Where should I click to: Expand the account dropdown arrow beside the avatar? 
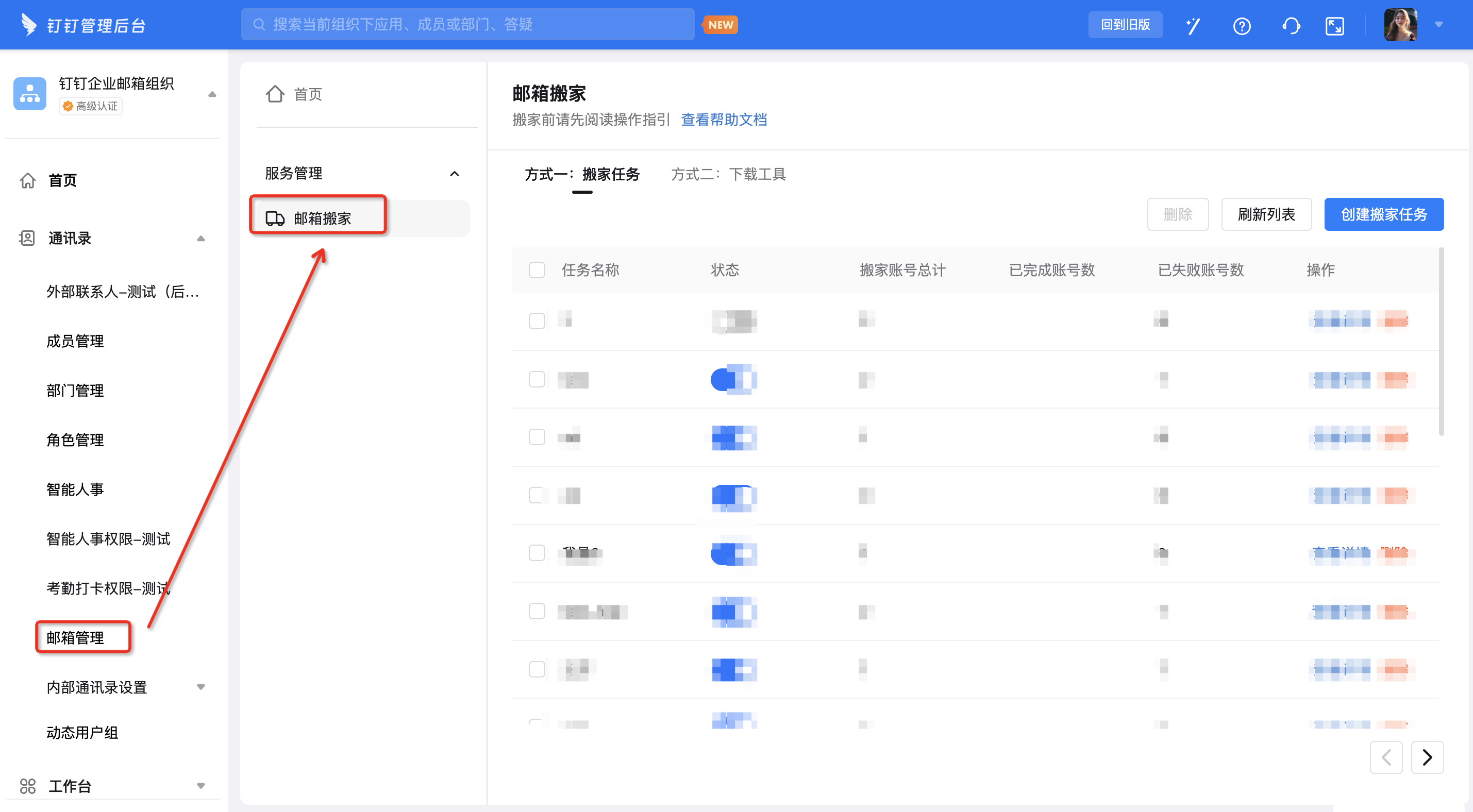point(1438,25)
